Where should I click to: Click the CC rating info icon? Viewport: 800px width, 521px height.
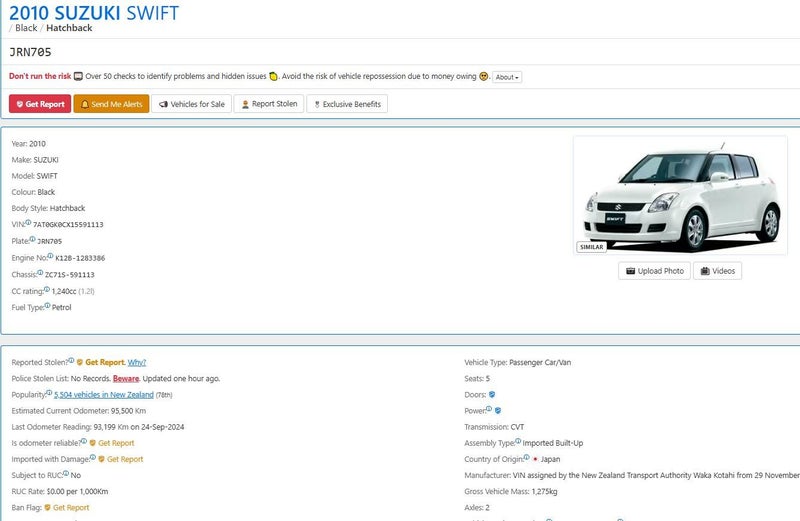point(47,289)
